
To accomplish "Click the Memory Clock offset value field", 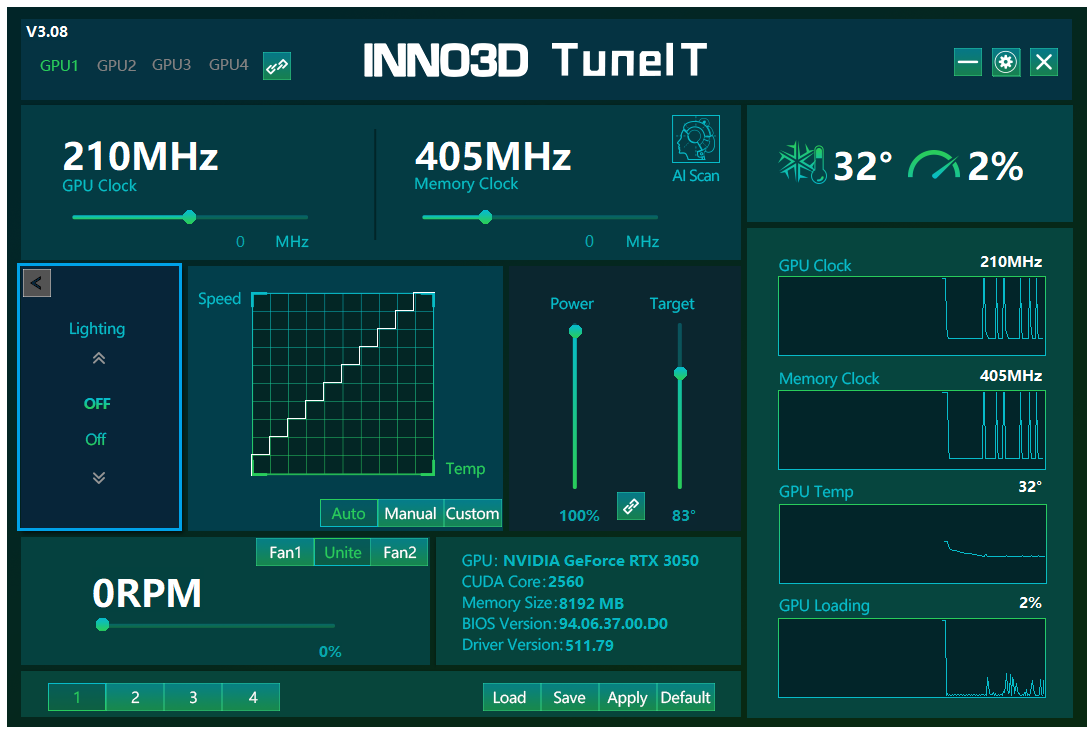I will (589, 242).
